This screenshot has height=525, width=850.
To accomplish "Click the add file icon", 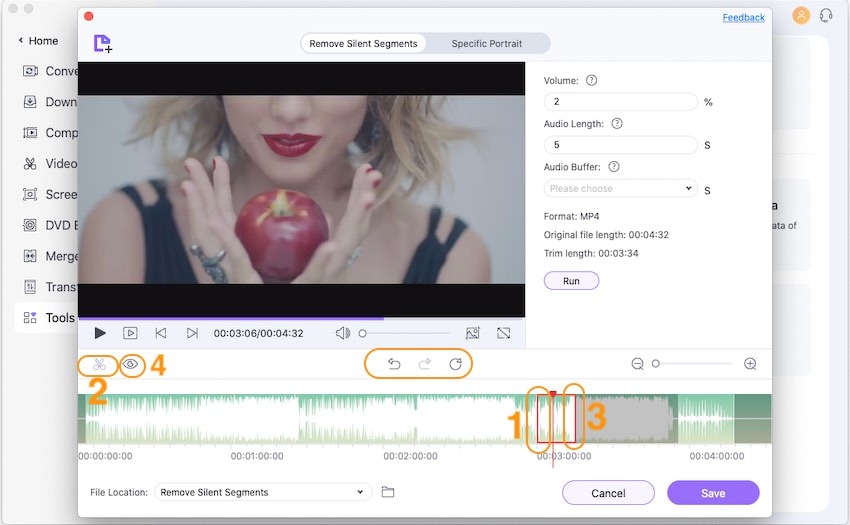I will pos(103,44).
